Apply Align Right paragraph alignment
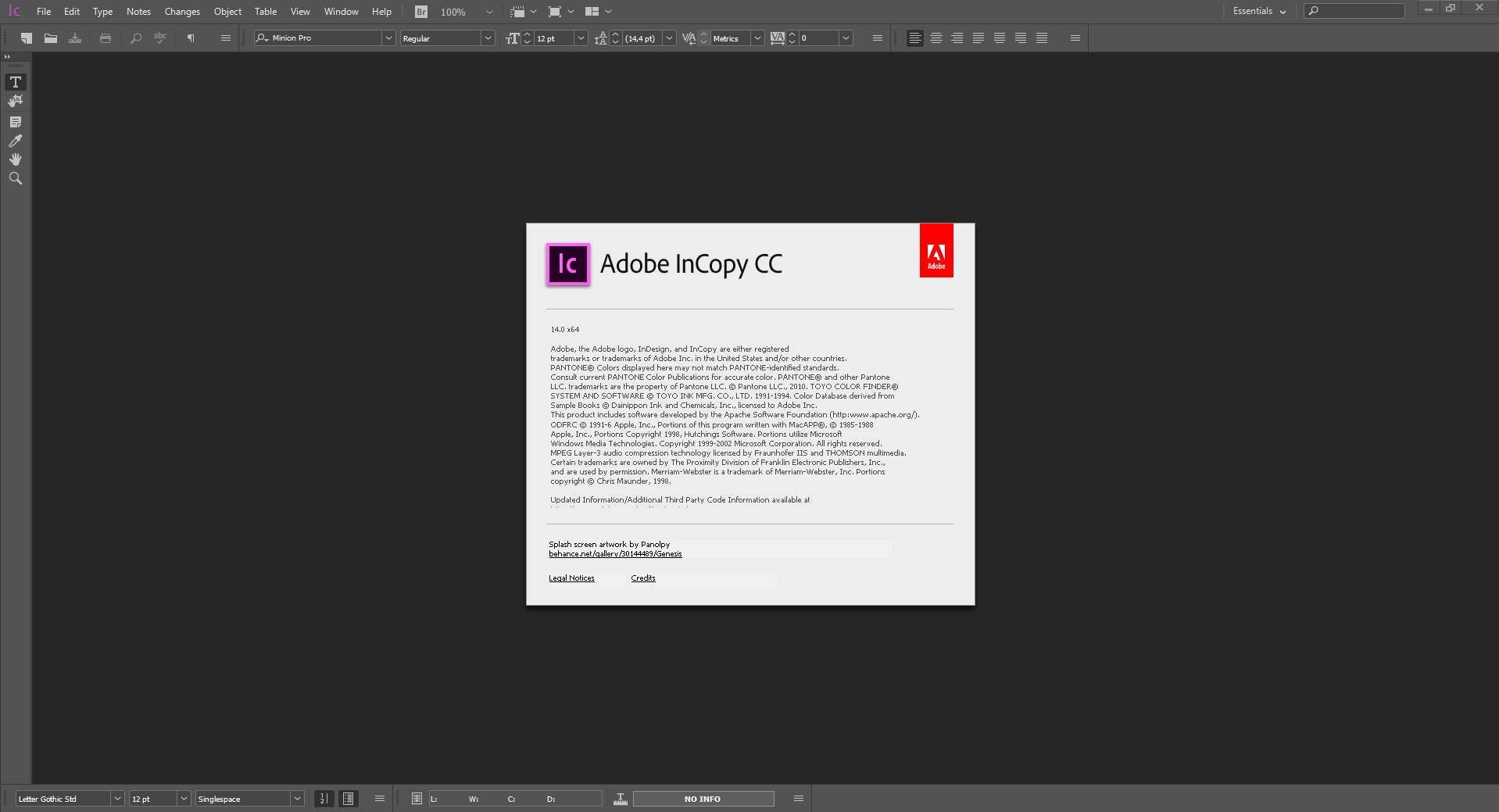The height and width of the screenshot is (812, 1499). (957, 38)
